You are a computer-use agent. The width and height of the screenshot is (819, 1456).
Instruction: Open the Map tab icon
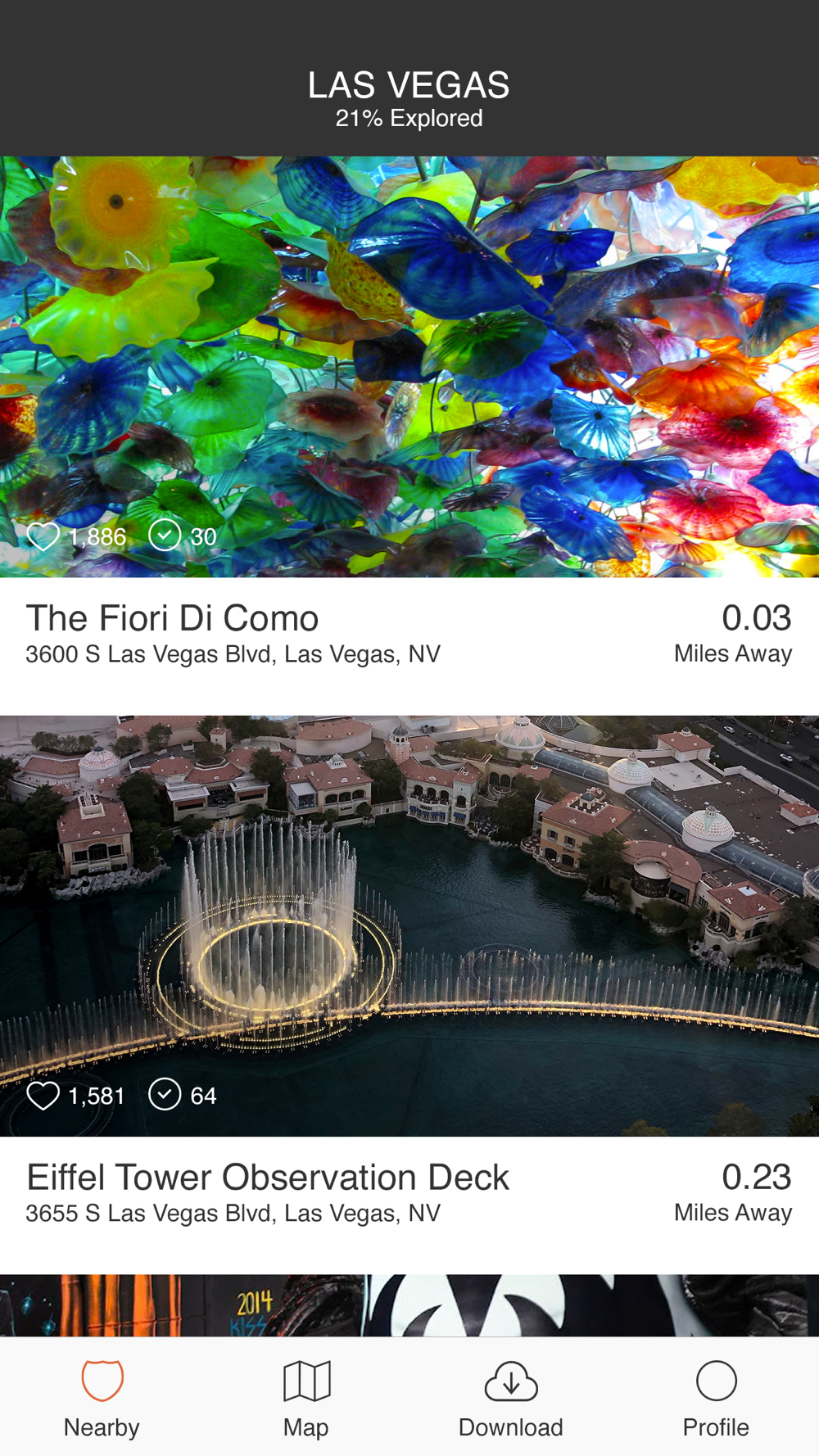306,1381
